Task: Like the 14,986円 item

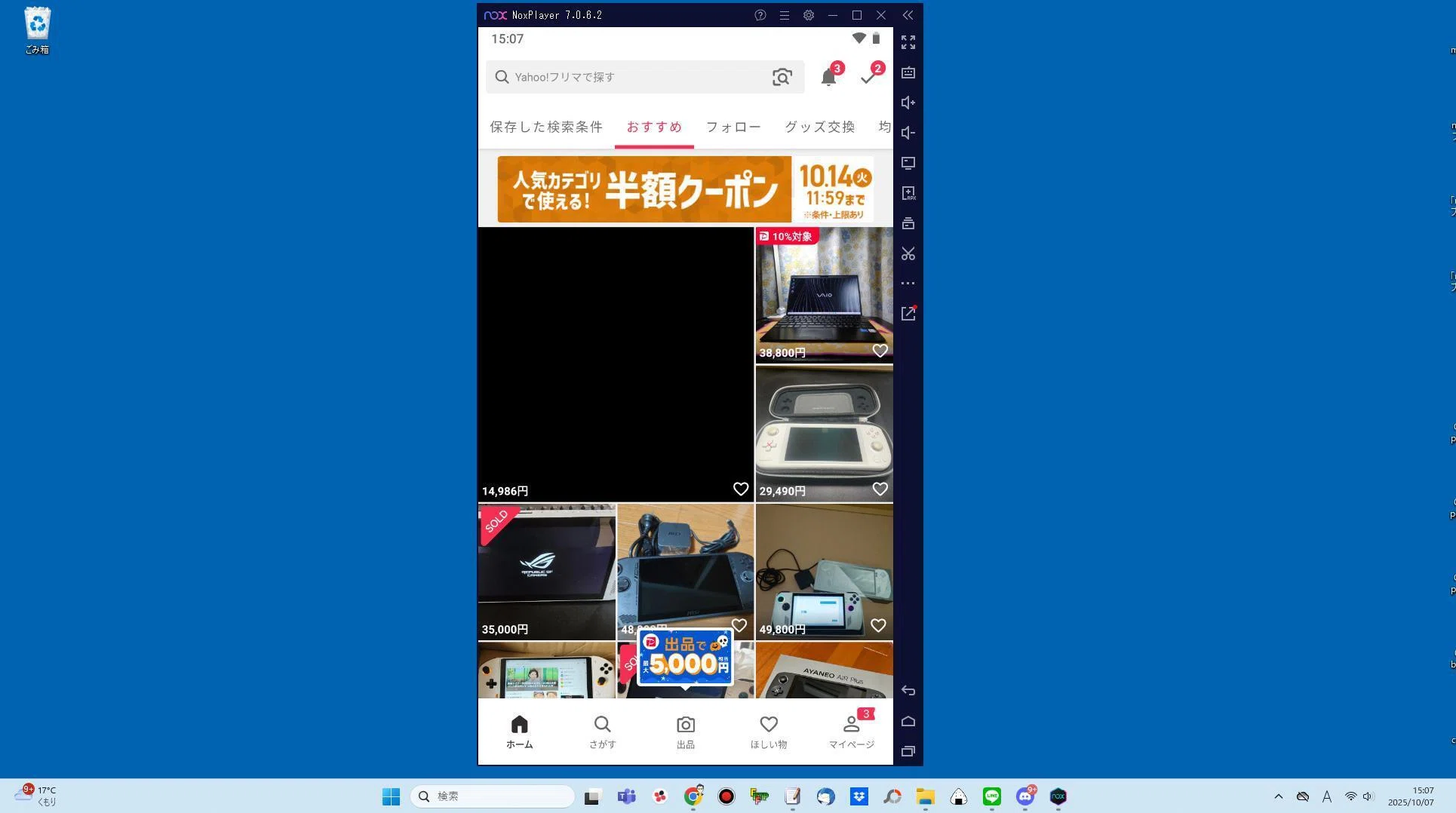Action: (741, 489)
